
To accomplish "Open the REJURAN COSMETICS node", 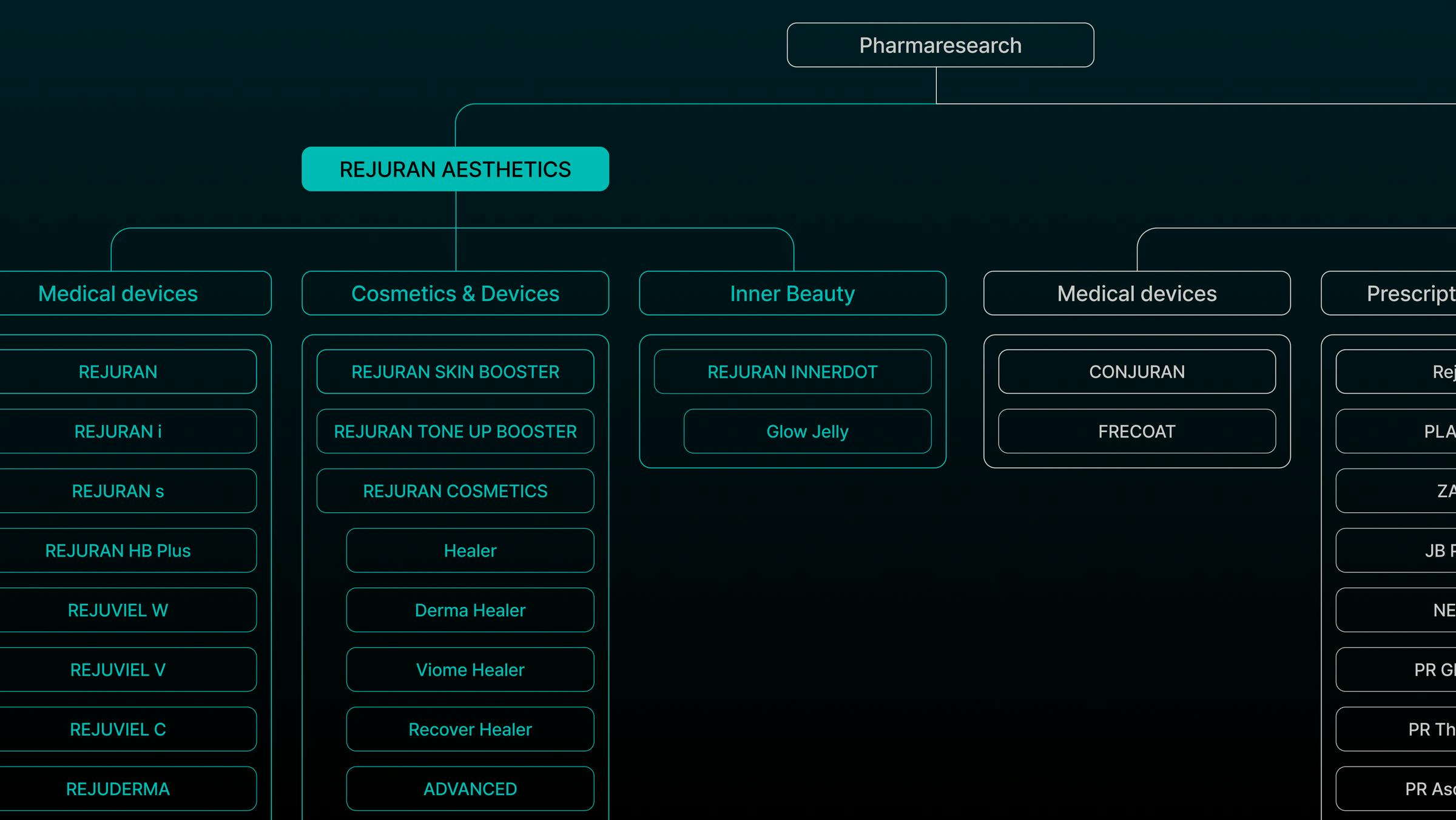I will [455, 490].
